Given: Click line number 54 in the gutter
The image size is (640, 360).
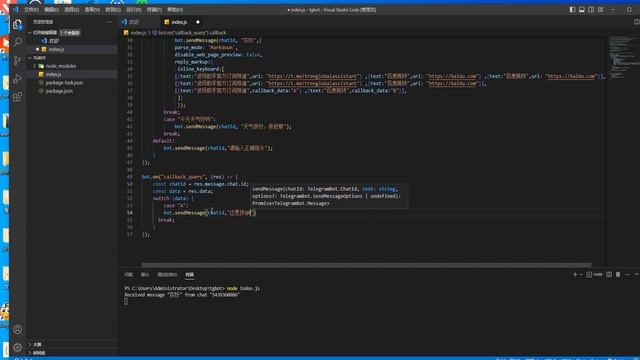Looking at the screenshot, I should click(x=129, y=213).
